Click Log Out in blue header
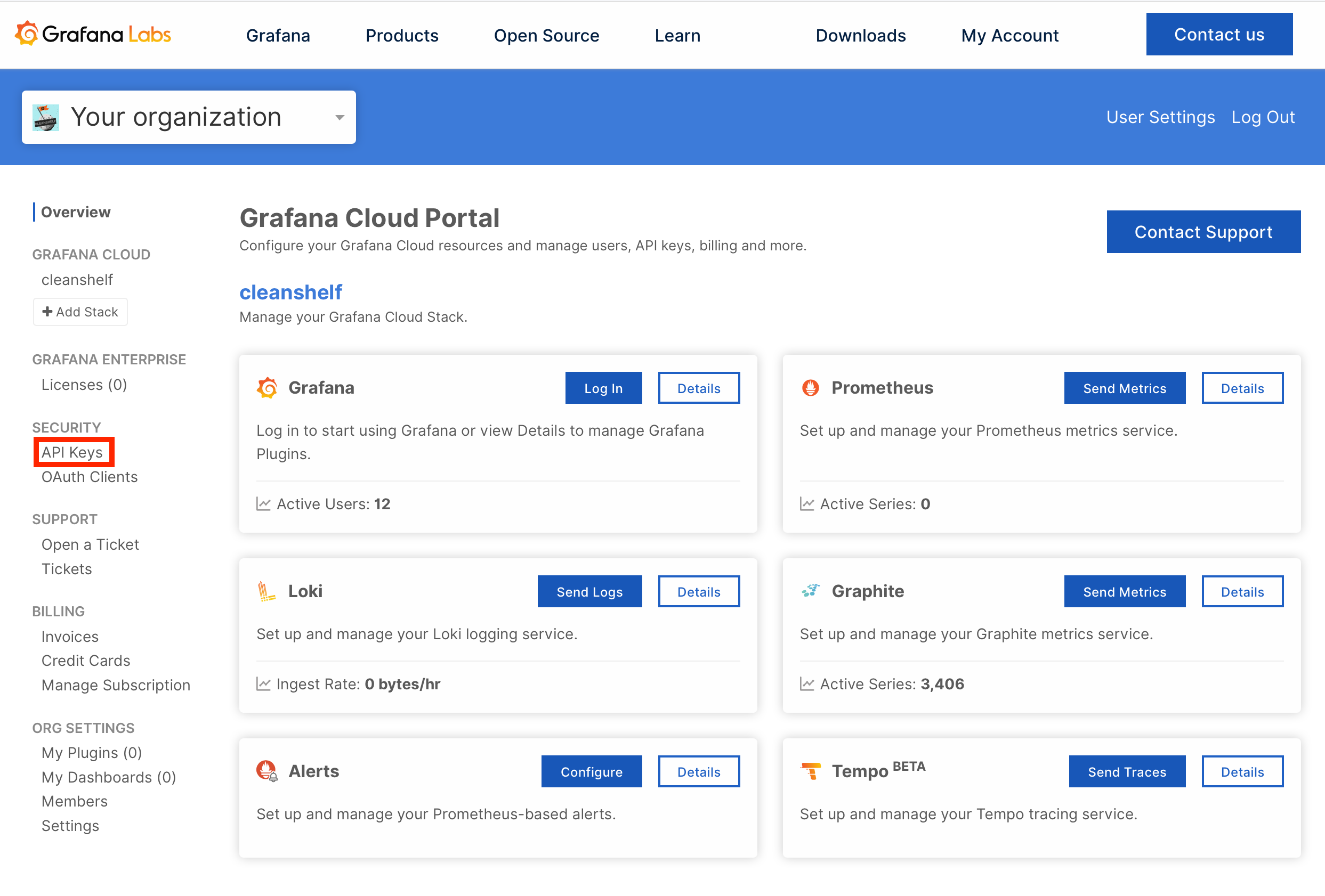 tap(1262, 117)
